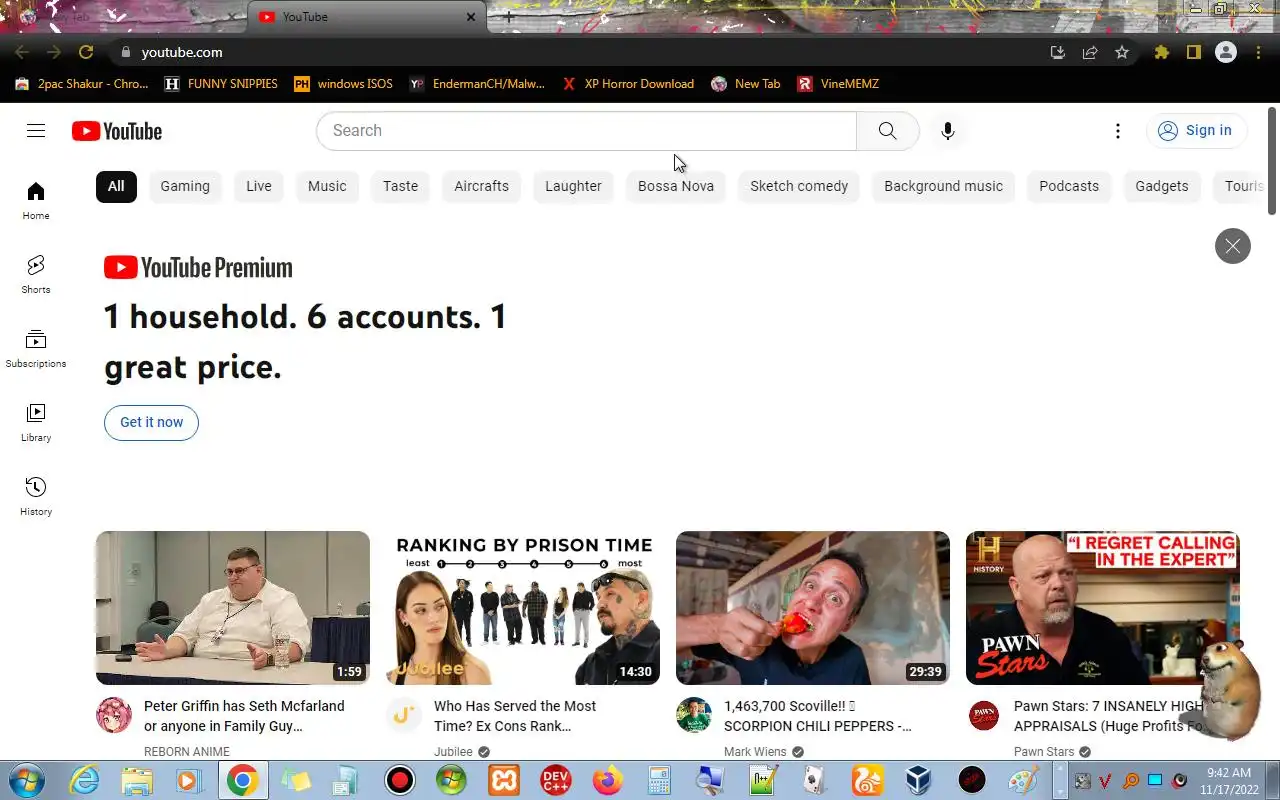This screenshot has height=800, width=1280.
Task: Click the install app icon in address bar
Action: 1057,52
